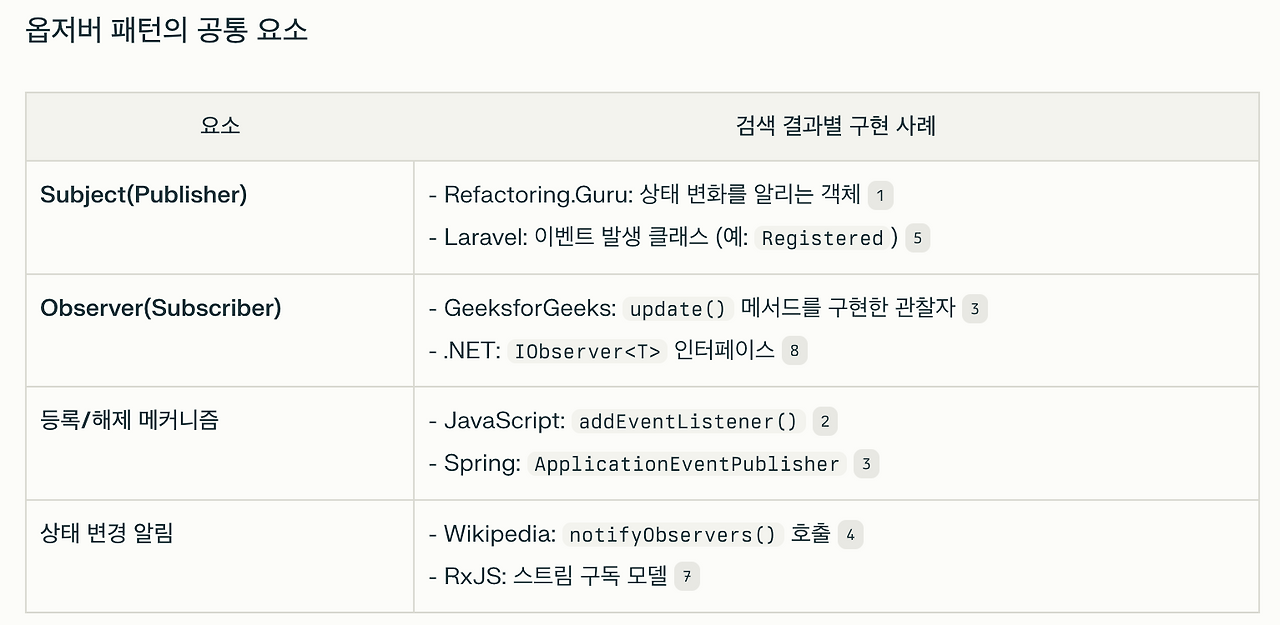Open citation 1 beside the Refactoring.Guru line
The height and width of the screenshot is (625, 1280).
point(880,195)
